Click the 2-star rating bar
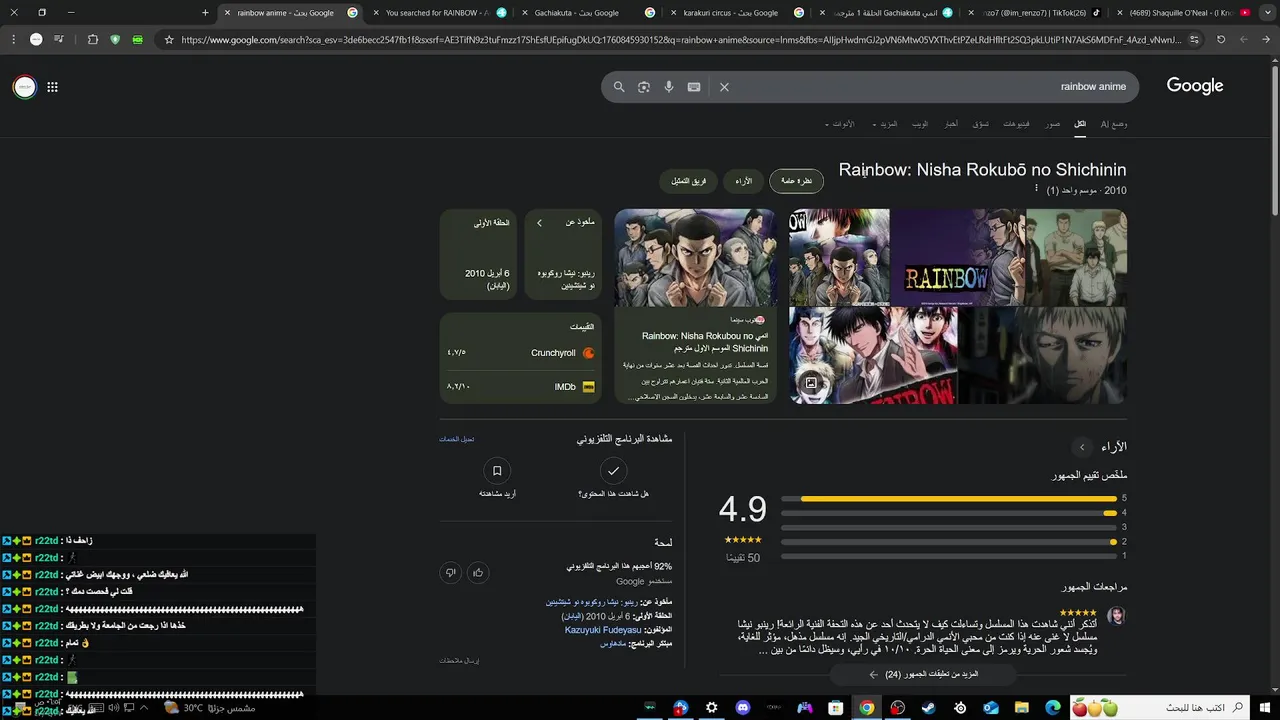This screenshot has height=720, width=1280. pos(948,542)
